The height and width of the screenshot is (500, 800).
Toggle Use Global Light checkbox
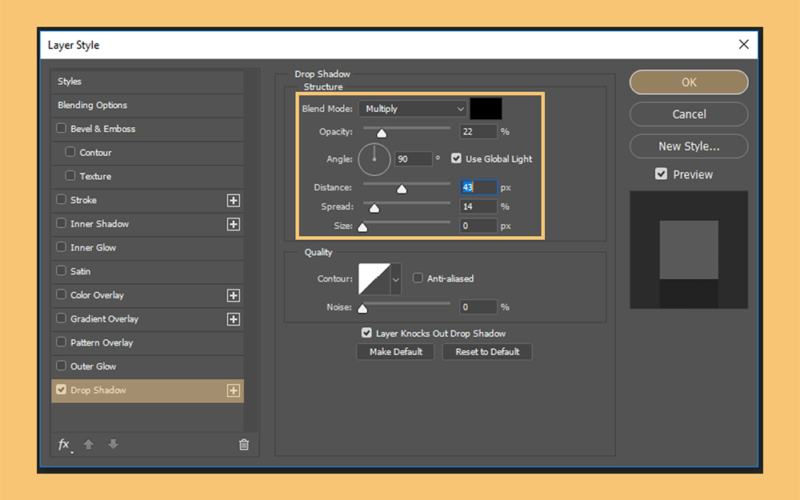click(456, 159)
